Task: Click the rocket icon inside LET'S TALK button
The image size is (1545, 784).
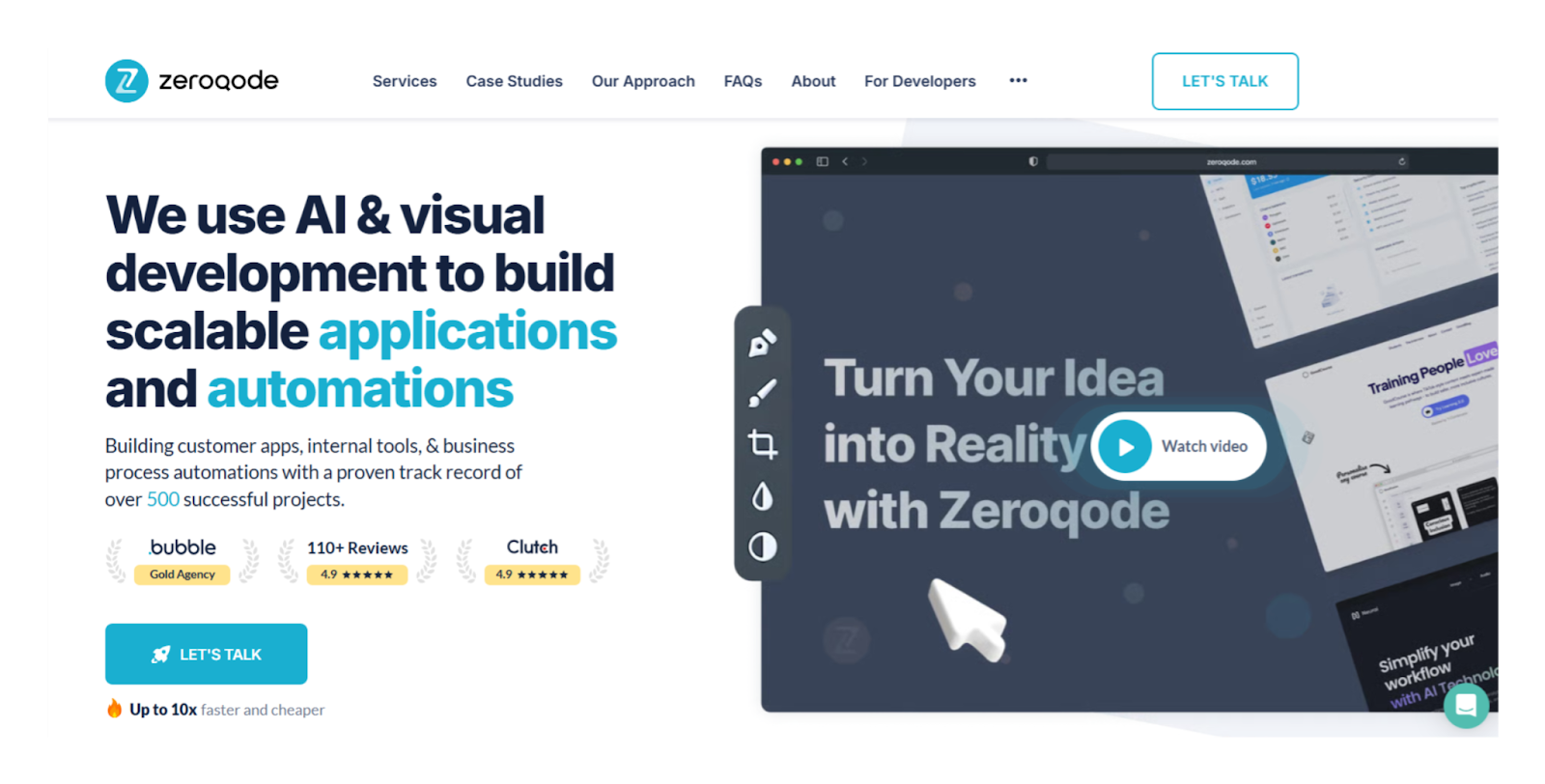Action: 161,655
